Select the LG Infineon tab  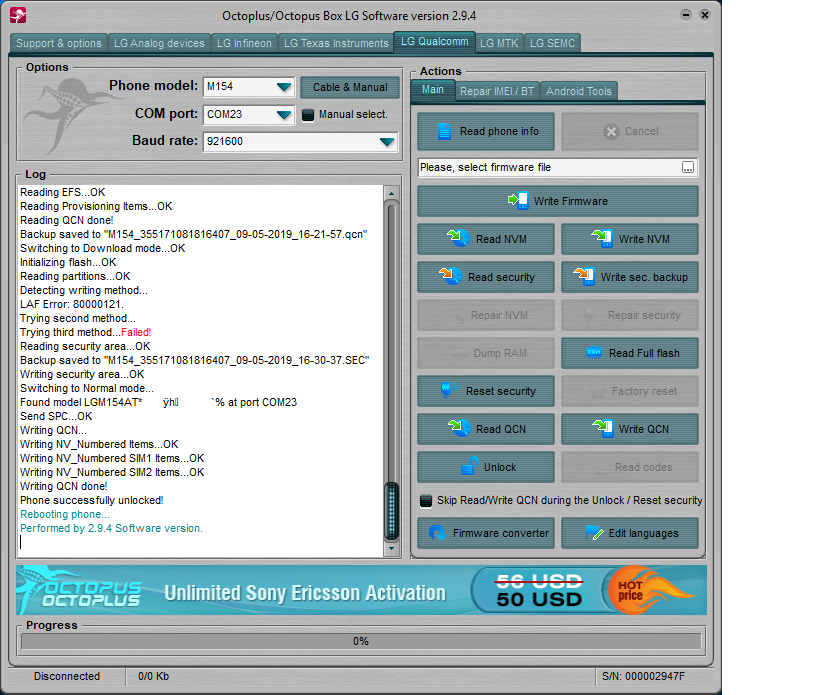[x=244, y=43]
